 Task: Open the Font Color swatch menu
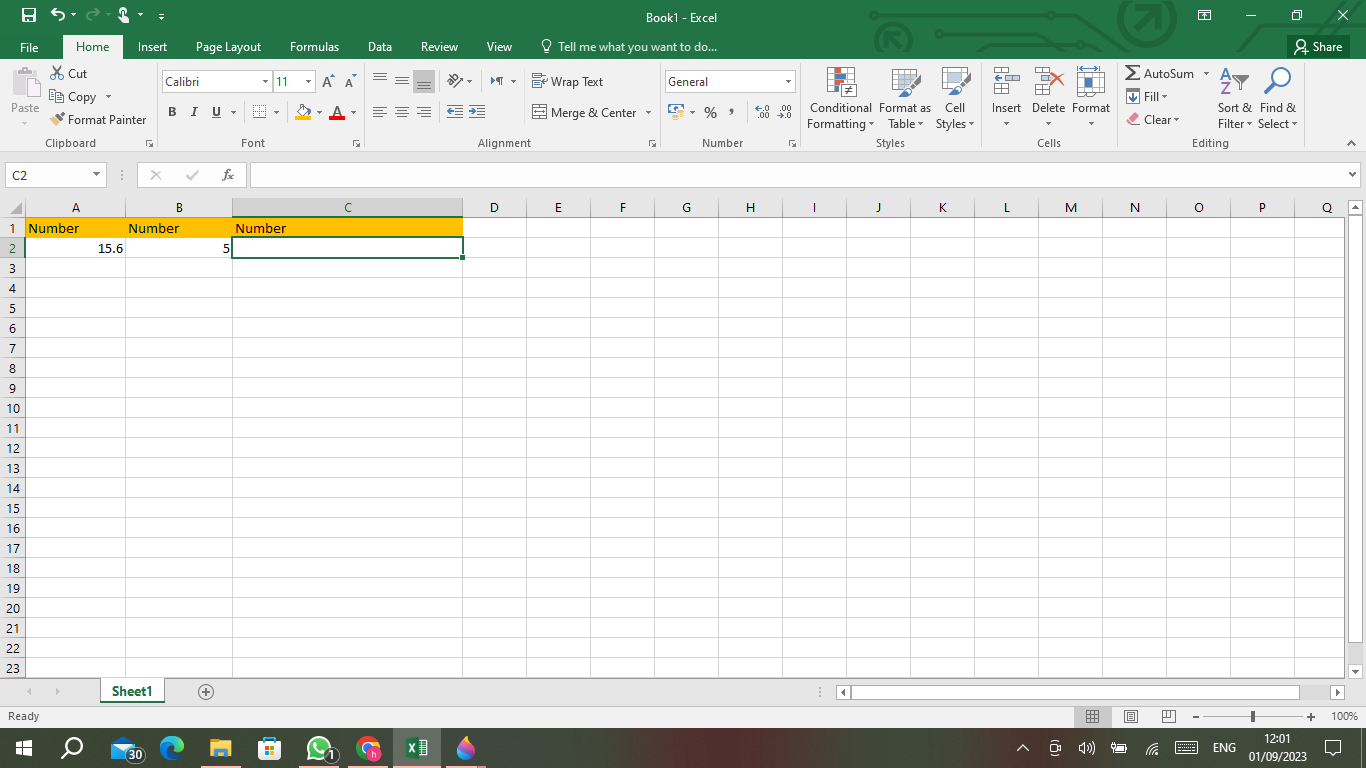(339, 112)
